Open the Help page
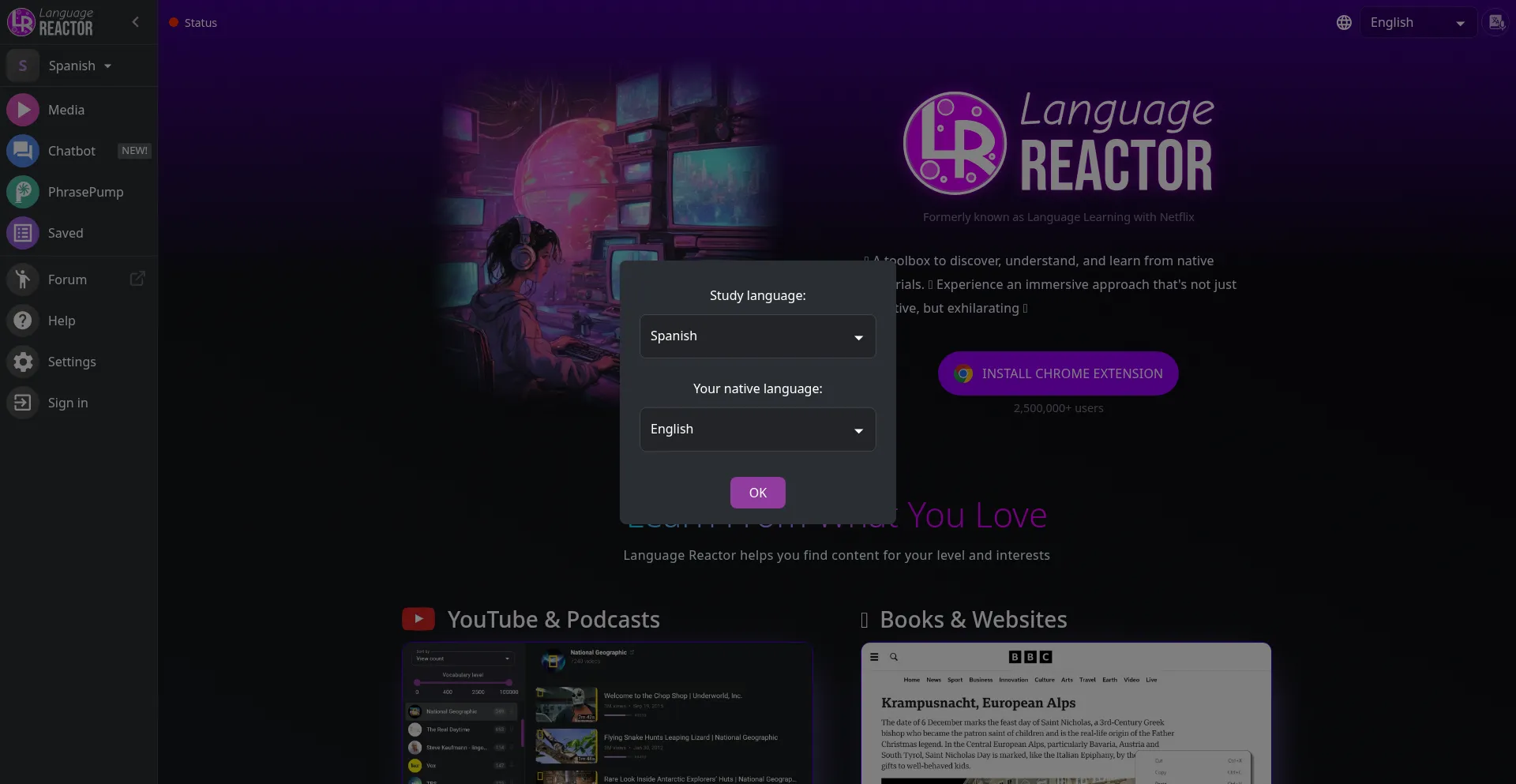Viewport: 1516px width, 784px height. tap(79, 321)
